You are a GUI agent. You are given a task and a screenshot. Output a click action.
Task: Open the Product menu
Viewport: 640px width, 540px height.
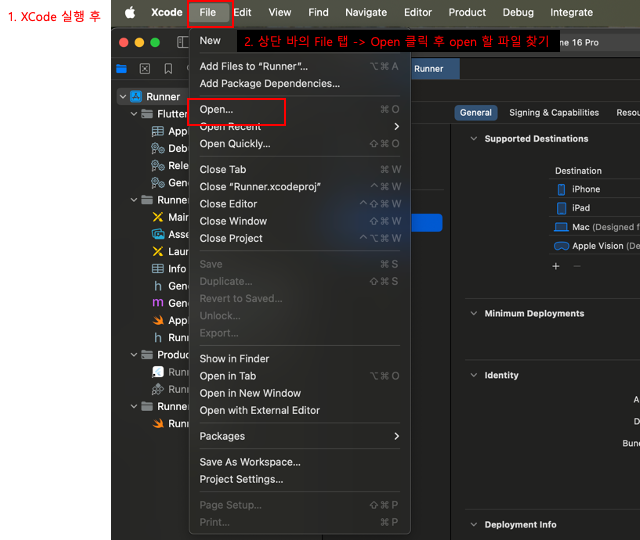(467, 13)
